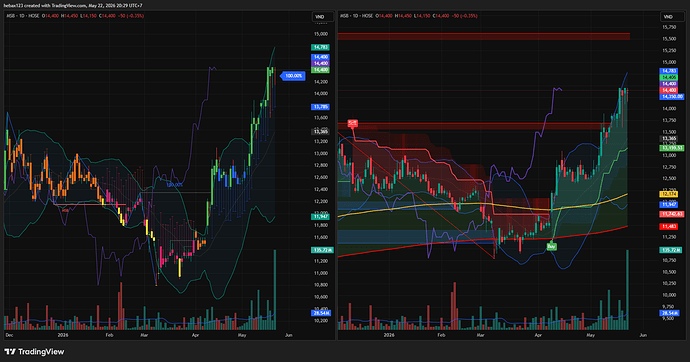The width and height of the screenshot is (690, 362).
Task: Click the blue 14,783 price tag on right chart
Action: point(668,71)
